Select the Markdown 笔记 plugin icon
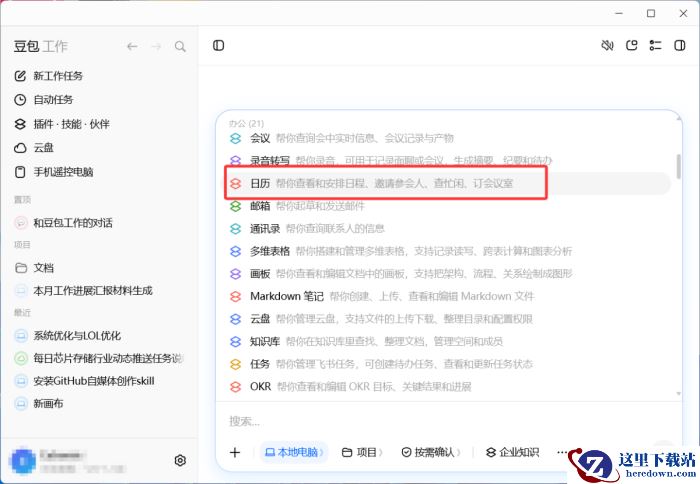The image size is (700, 484). 235,296
